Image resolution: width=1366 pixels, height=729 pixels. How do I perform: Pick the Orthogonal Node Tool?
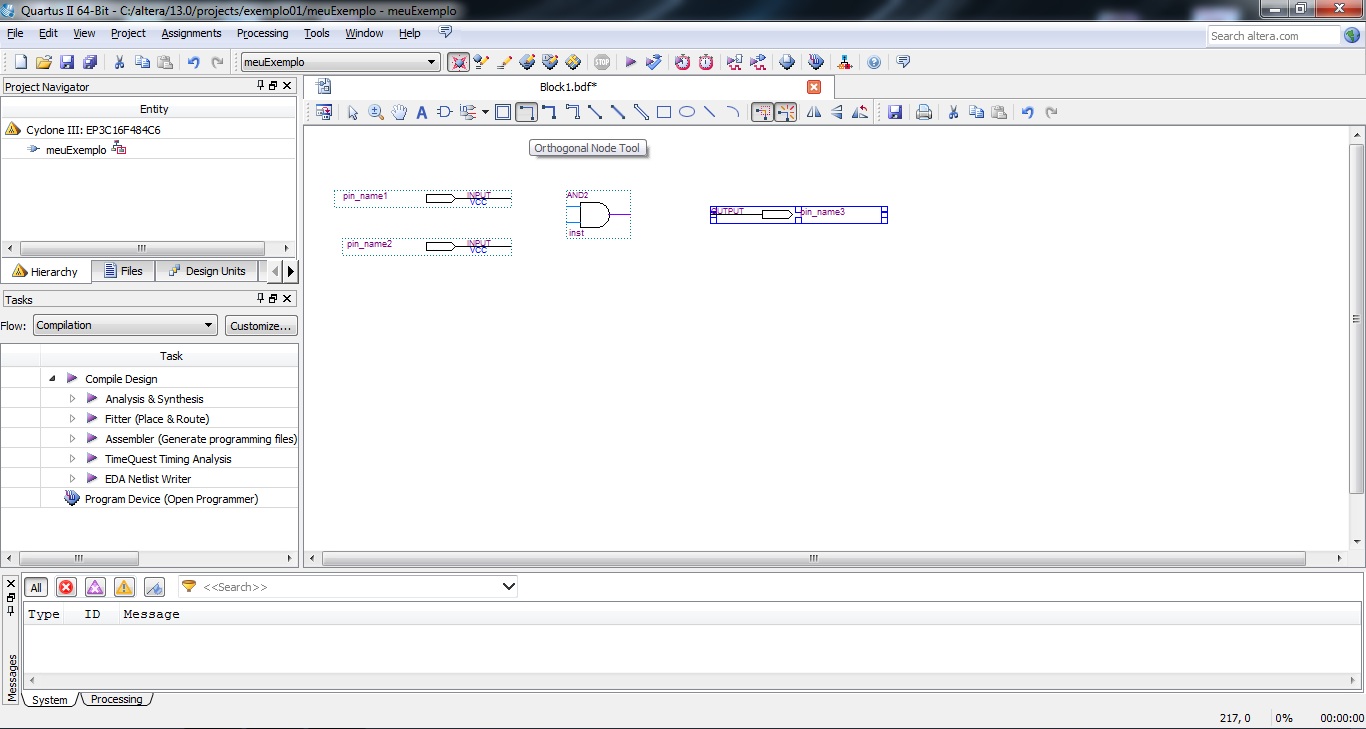tap(526, 112)
